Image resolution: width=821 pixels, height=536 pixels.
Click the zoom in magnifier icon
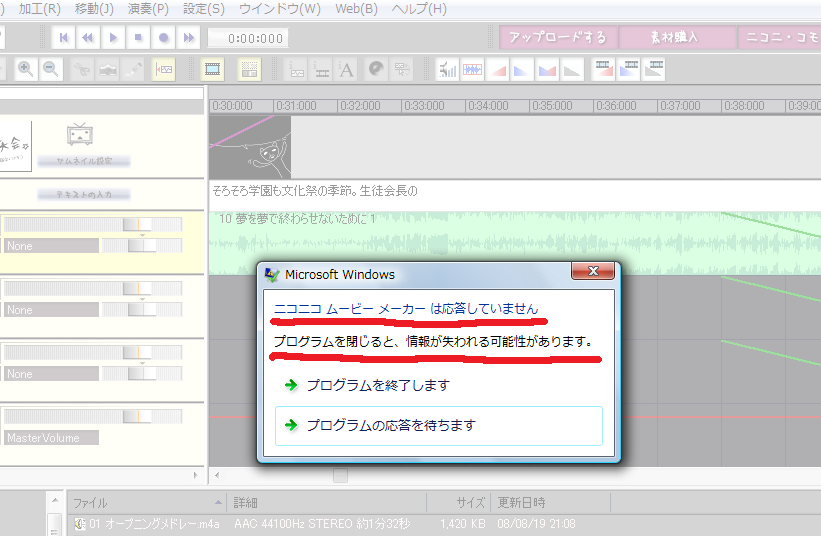point(25,69)
